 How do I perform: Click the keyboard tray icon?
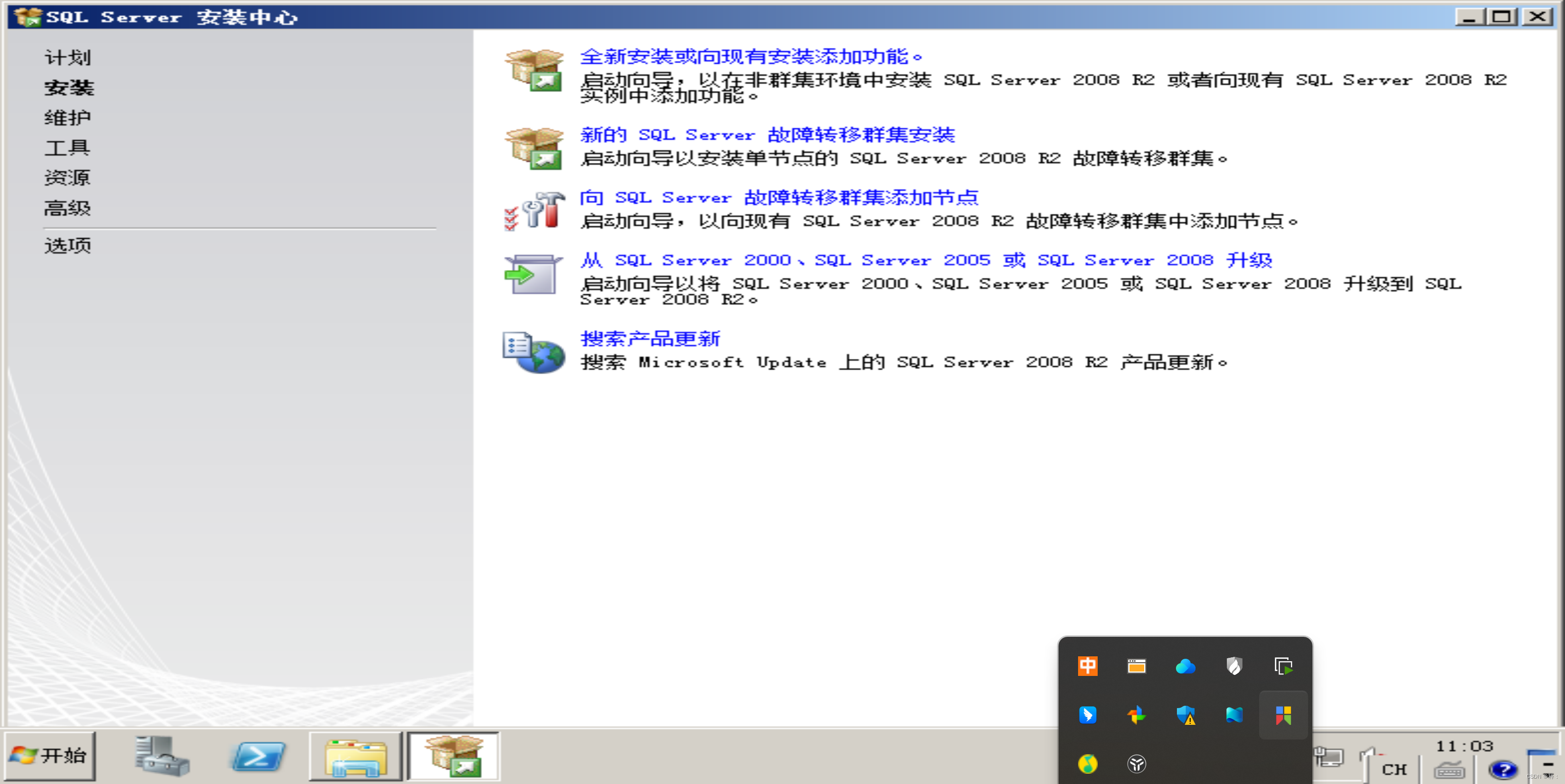(1449, 770)
